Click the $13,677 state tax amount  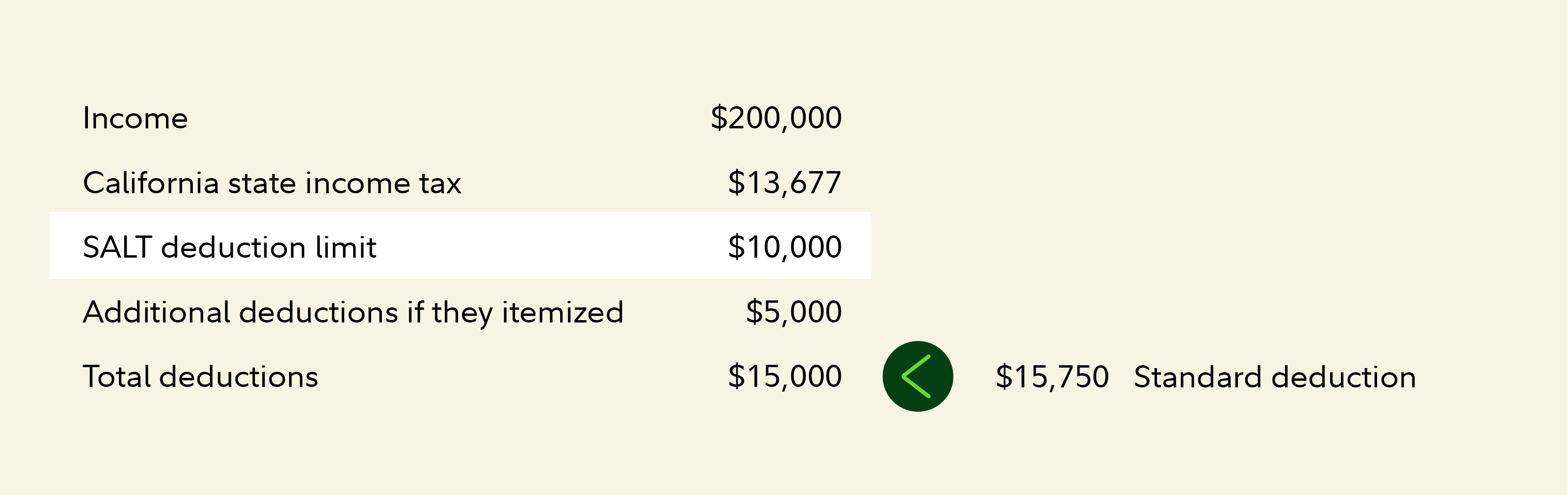[784, 183]
